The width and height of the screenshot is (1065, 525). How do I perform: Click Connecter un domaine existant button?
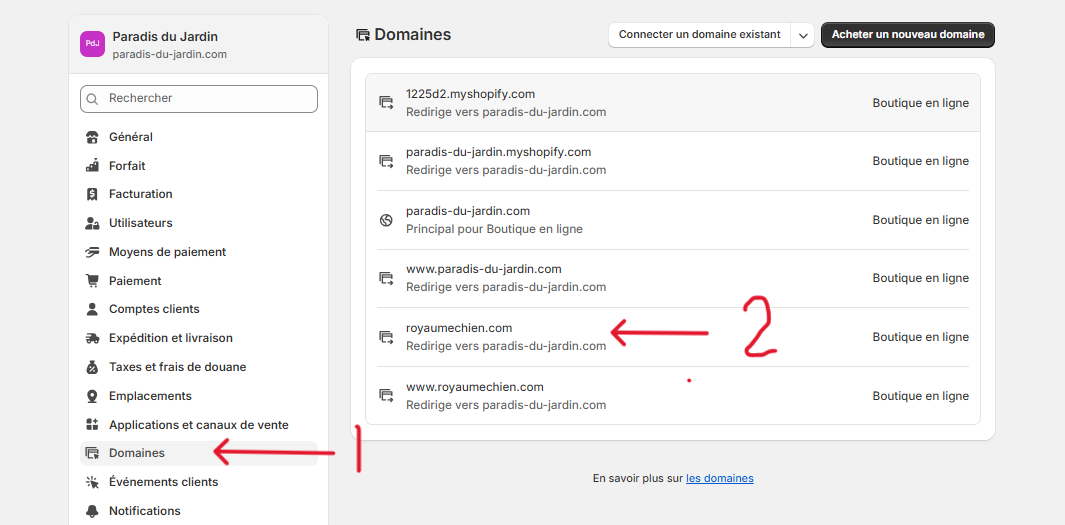click(700, 35)
